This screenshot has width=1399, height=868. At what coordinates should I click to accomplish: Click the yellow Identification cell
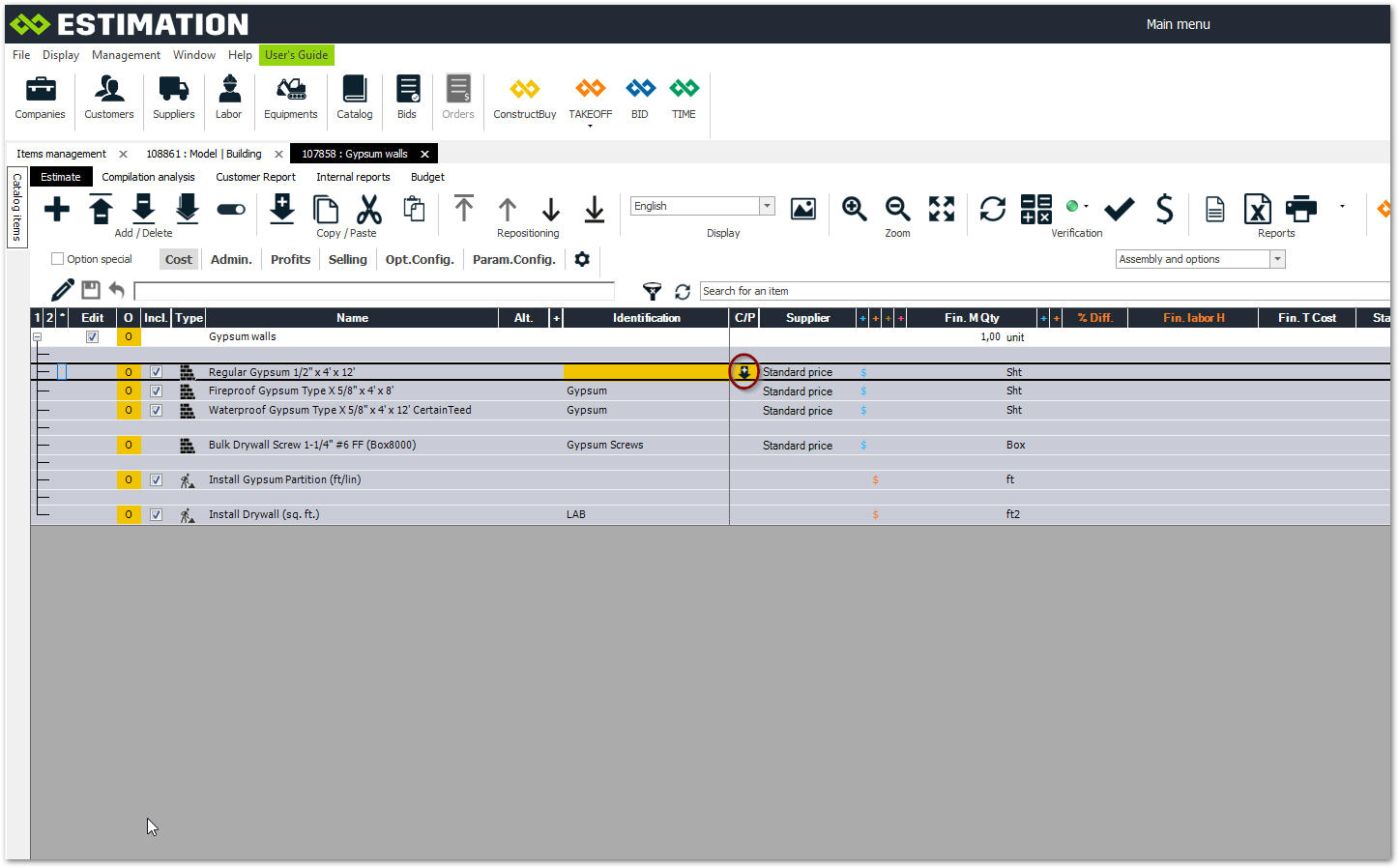point(645,372)
